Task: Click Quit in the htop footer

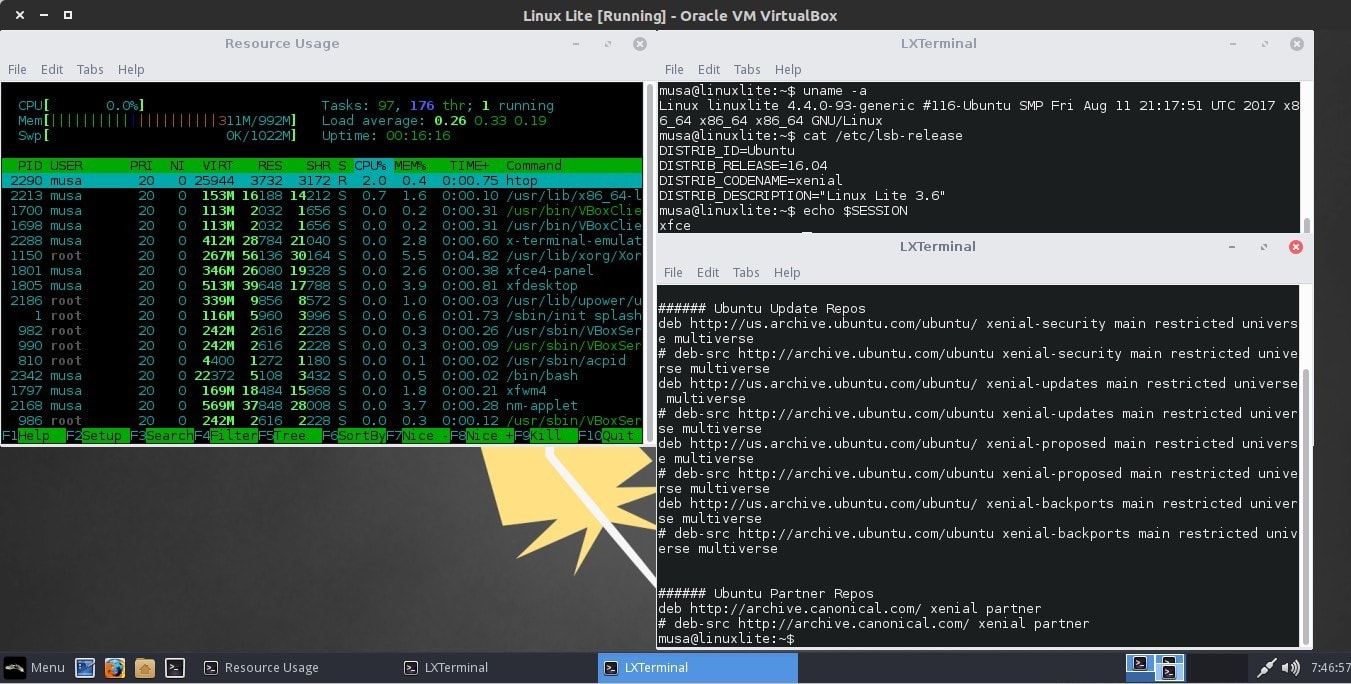Action: (617, 436)
